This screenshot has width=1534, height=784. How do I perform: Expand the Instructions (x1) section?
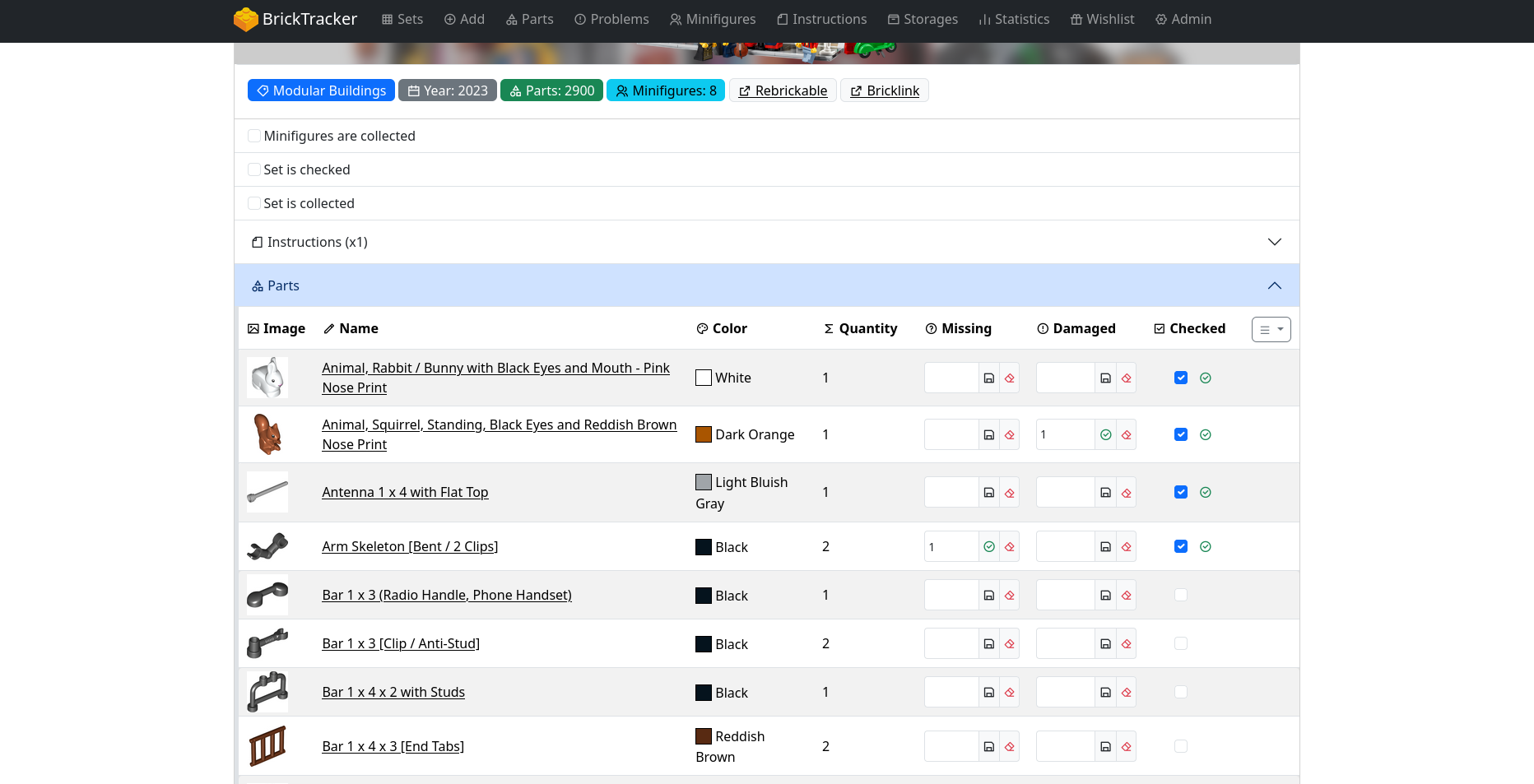click(765, 242)
